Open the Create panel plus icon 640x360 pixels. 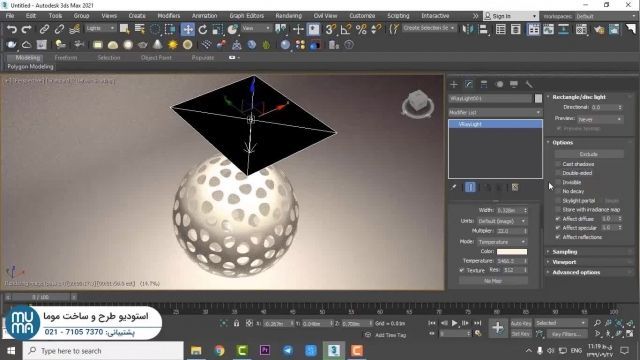[454, 84]
